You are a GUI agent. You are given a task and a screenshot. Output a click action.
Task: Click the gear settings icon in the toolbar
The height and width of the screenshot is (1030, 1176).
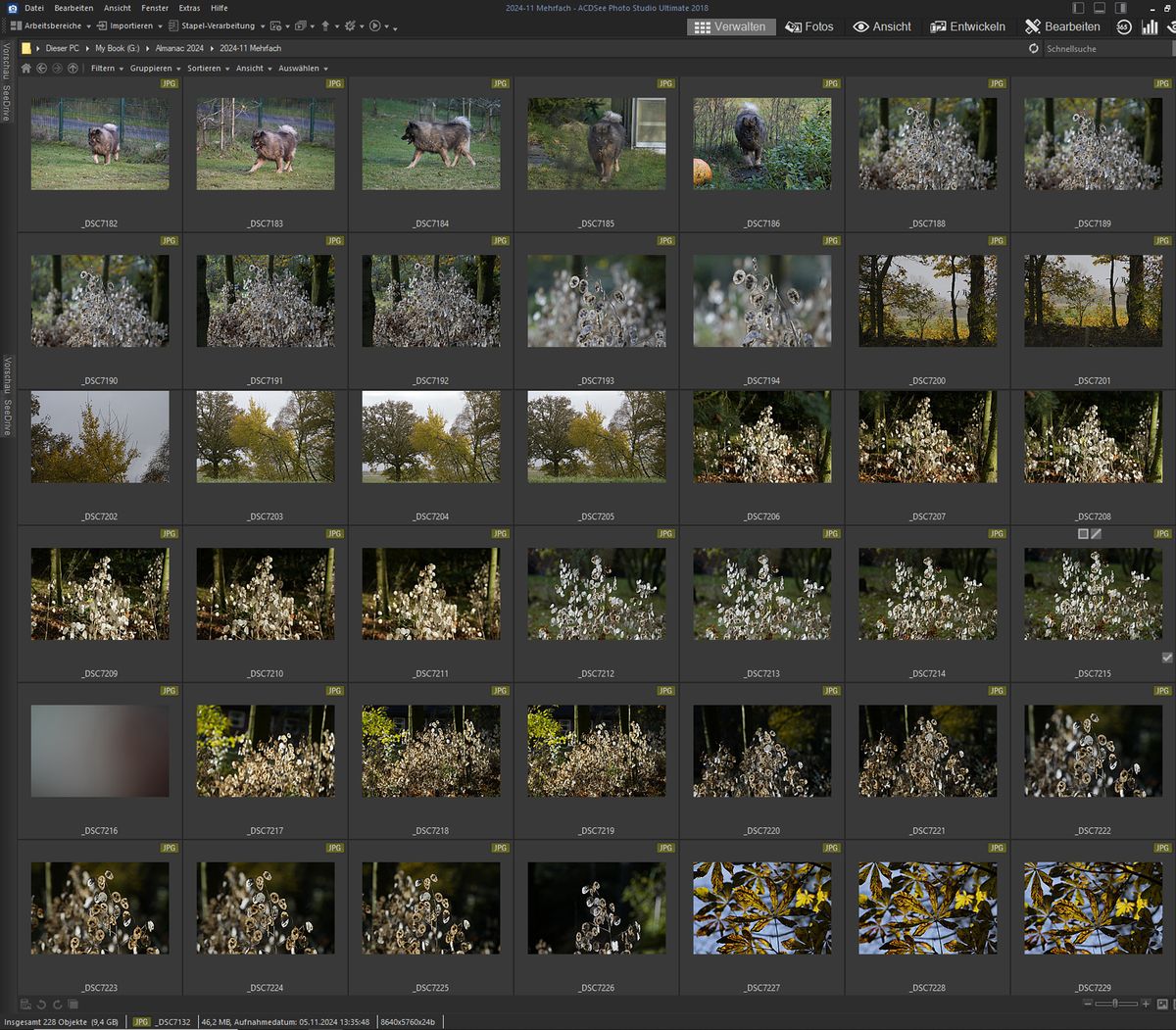(350, 26)
